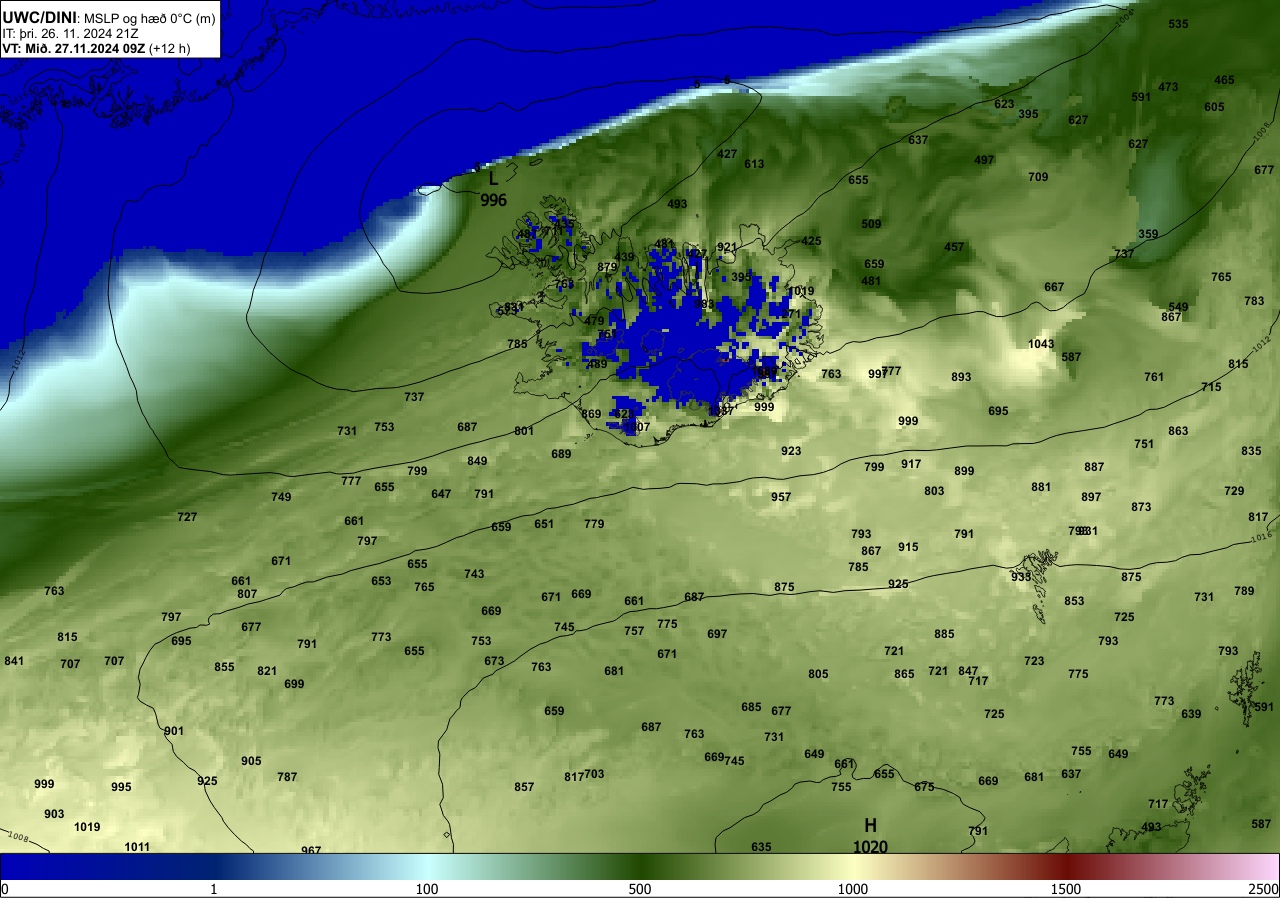Click the UWC/DINI map title

click(x=39, y=16)
